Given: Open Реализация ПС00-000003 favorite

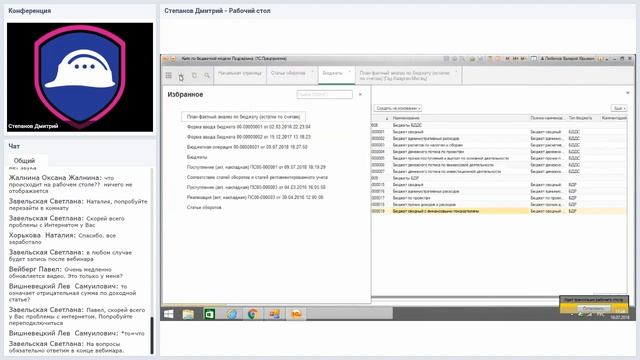Looking at the screenshot, I should coord(255,197).
